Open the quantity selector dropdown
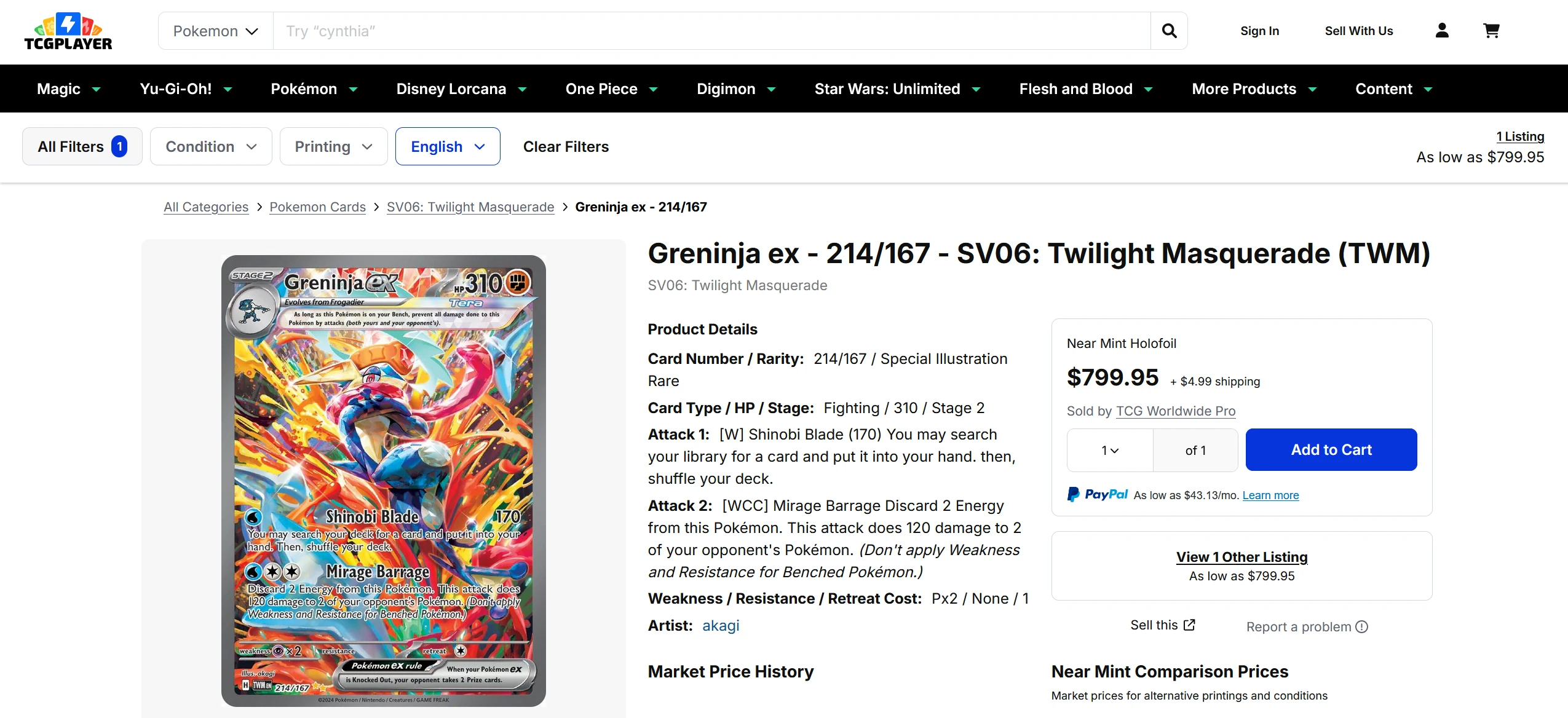The height and width of the screenshot is (718, 1568). (x=1110, y=451)
